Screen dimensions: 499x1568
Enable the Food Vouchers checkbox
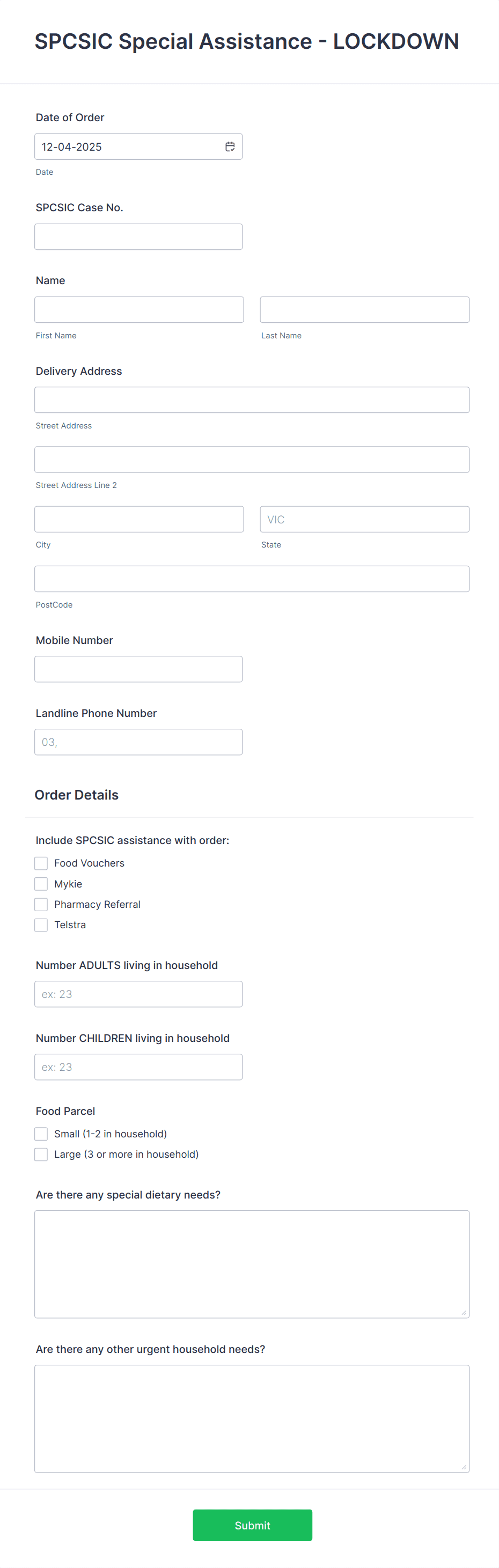[x=41, y=863]
